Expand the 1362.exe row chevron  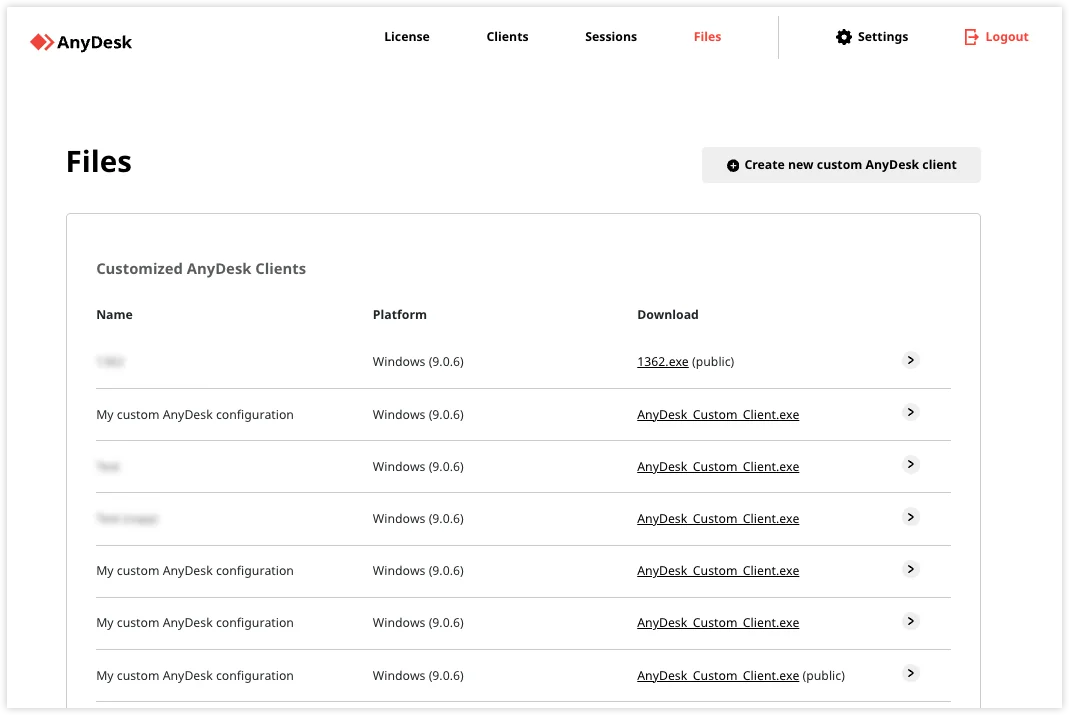coord(910,360)
